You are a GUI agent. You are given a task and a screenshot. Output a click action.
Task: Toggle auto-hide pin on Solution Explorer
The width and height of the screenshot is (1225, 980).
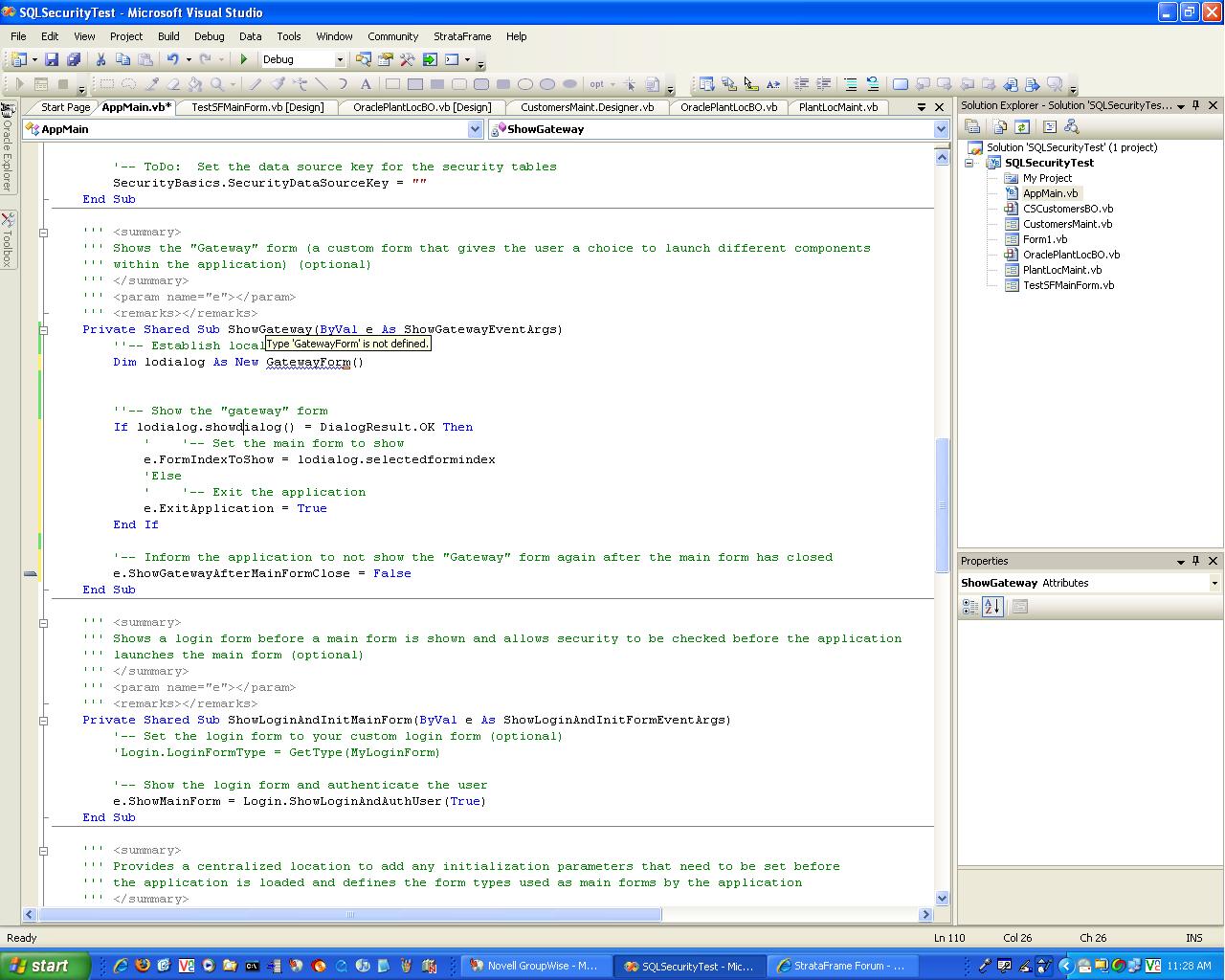coord(1196,105)
